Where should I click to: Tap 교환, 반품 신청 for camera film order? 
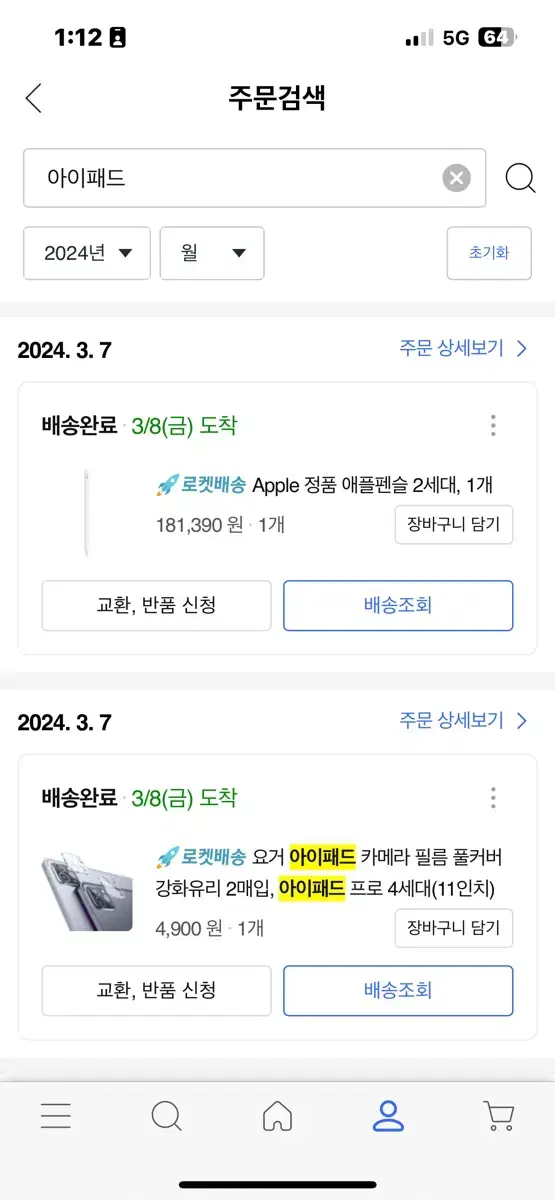(156, 990)
